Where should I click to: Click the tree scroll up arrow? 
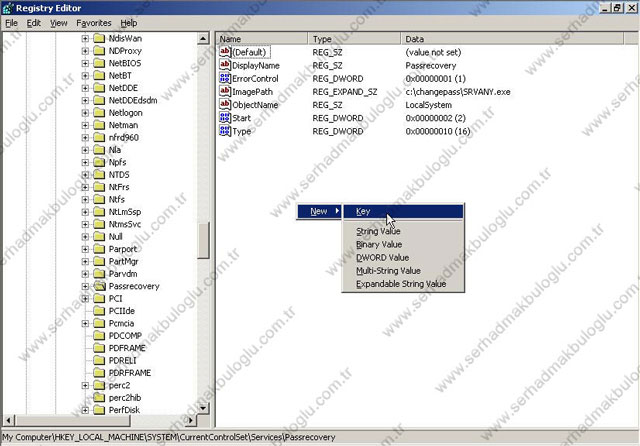coord(203,39)
